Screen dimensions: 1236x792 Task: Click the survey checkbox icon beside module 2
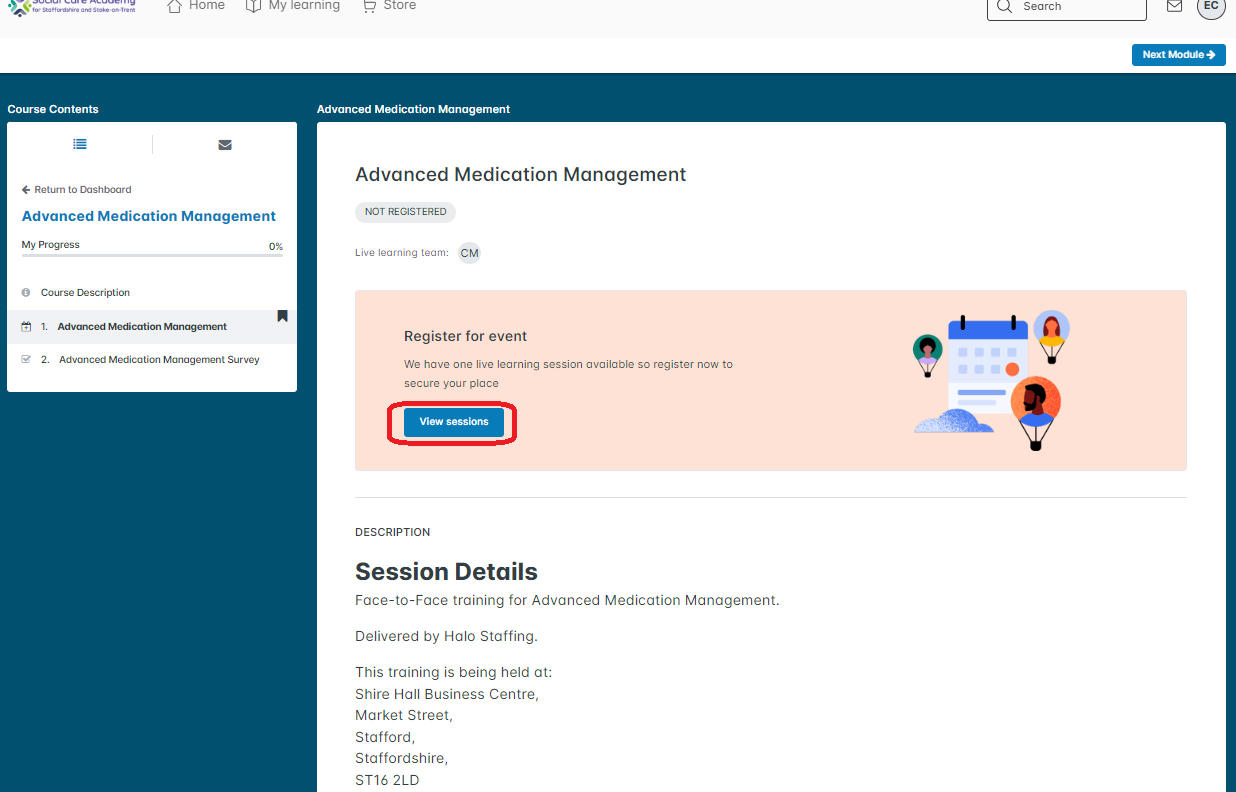tap(26, 360)
